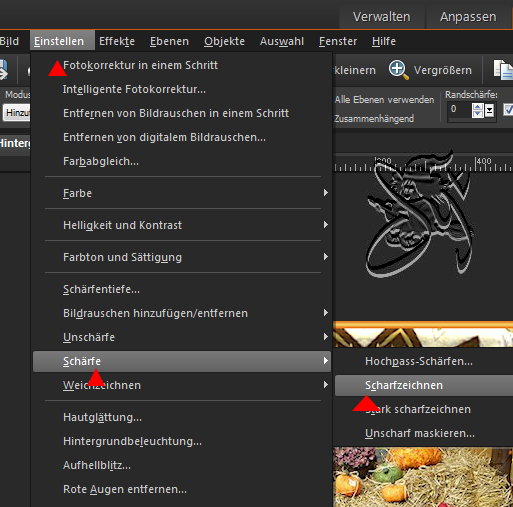
Task: Click the pumpkin straw photo on the canvas
Action: [423, 477]
